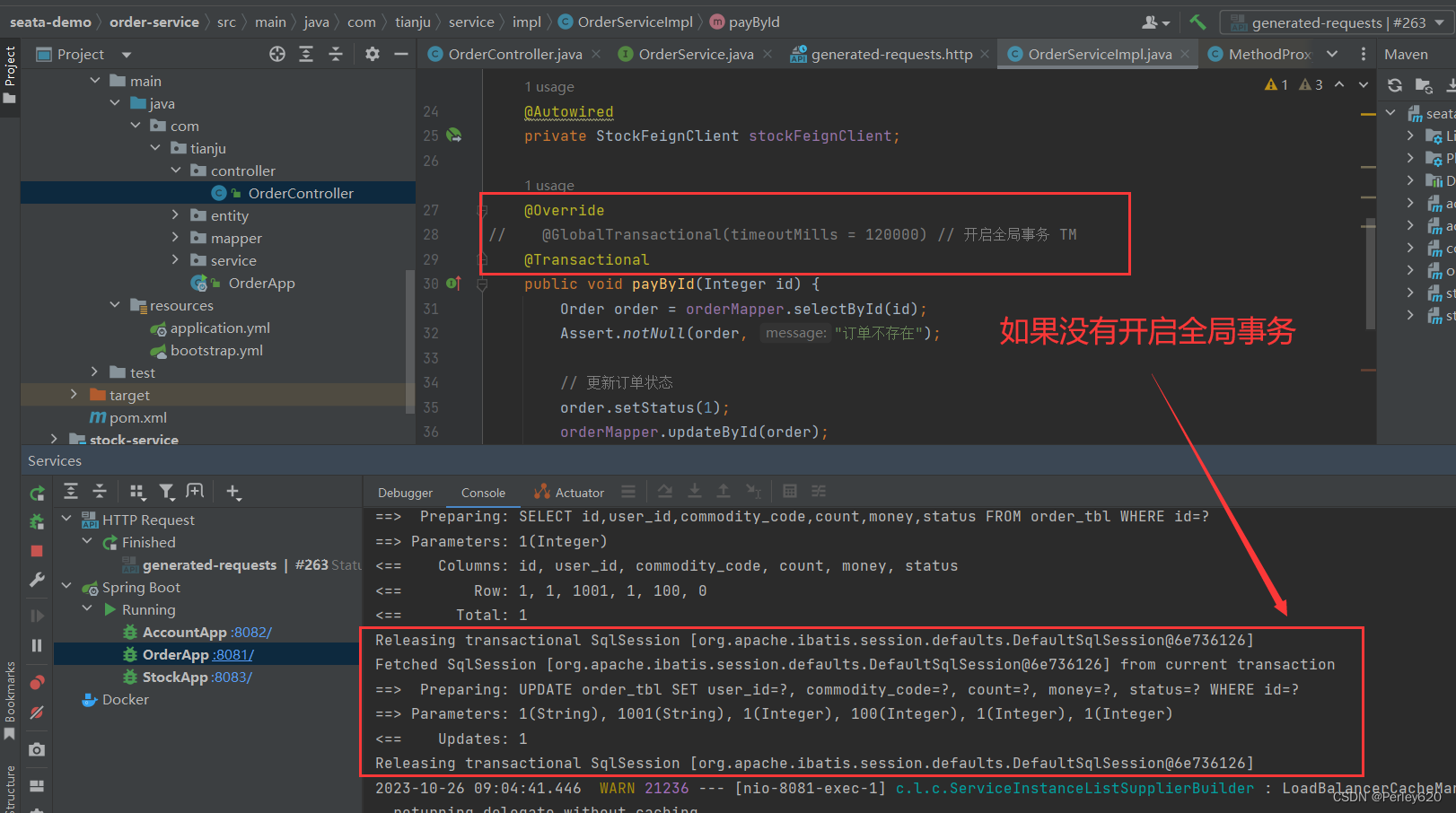Click the StockApp :8083/ port link
This screenshot has width=1456, height=813.
[232, 677]
